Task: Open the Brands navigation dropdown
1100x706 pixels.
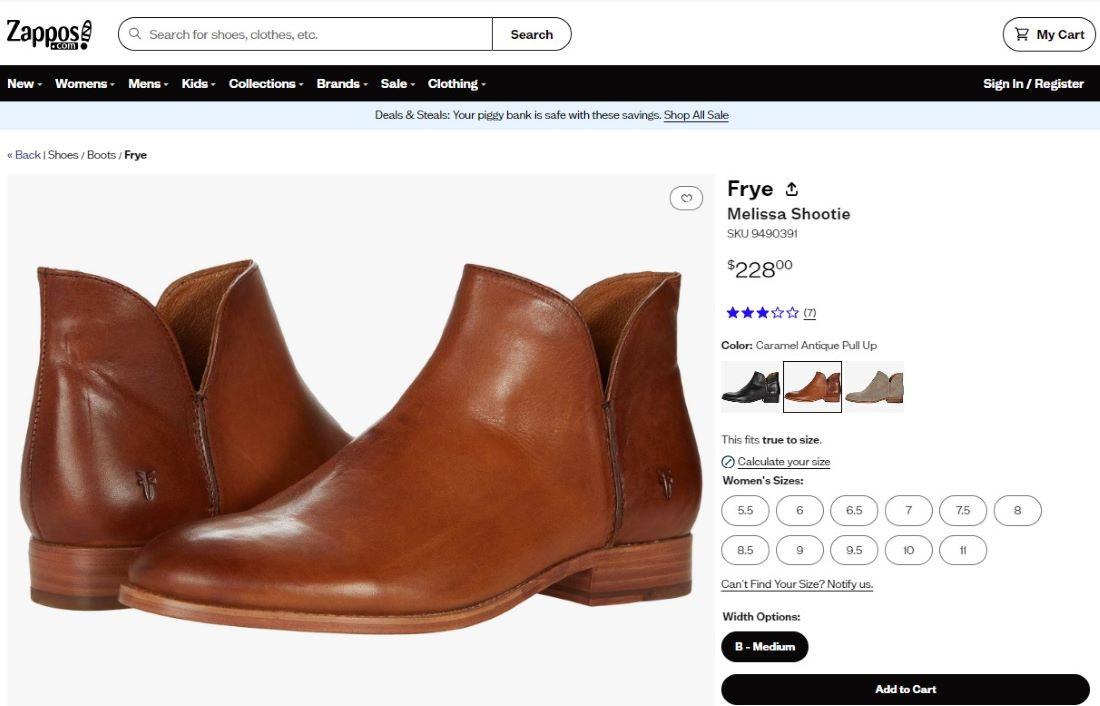Action: 342,84
